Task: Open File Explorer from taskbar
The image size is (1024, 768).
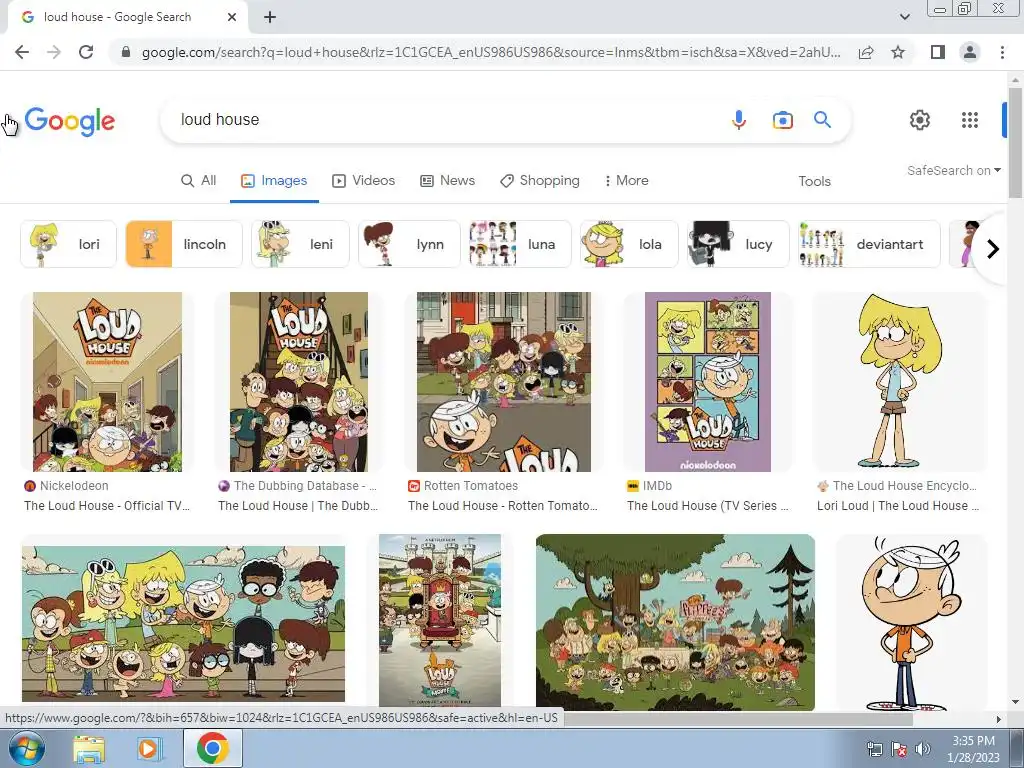Action: 89,749
